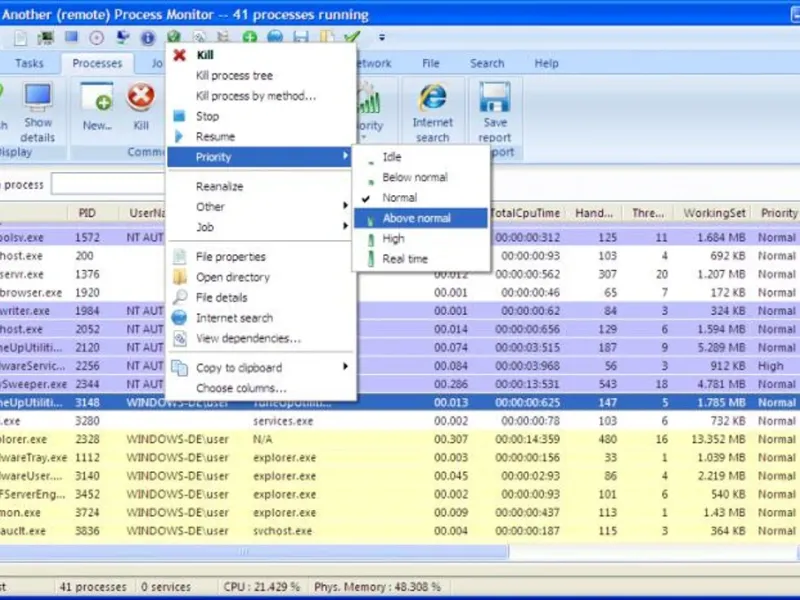Click the circular target icon in quick toolbar

tap(96, 38)
